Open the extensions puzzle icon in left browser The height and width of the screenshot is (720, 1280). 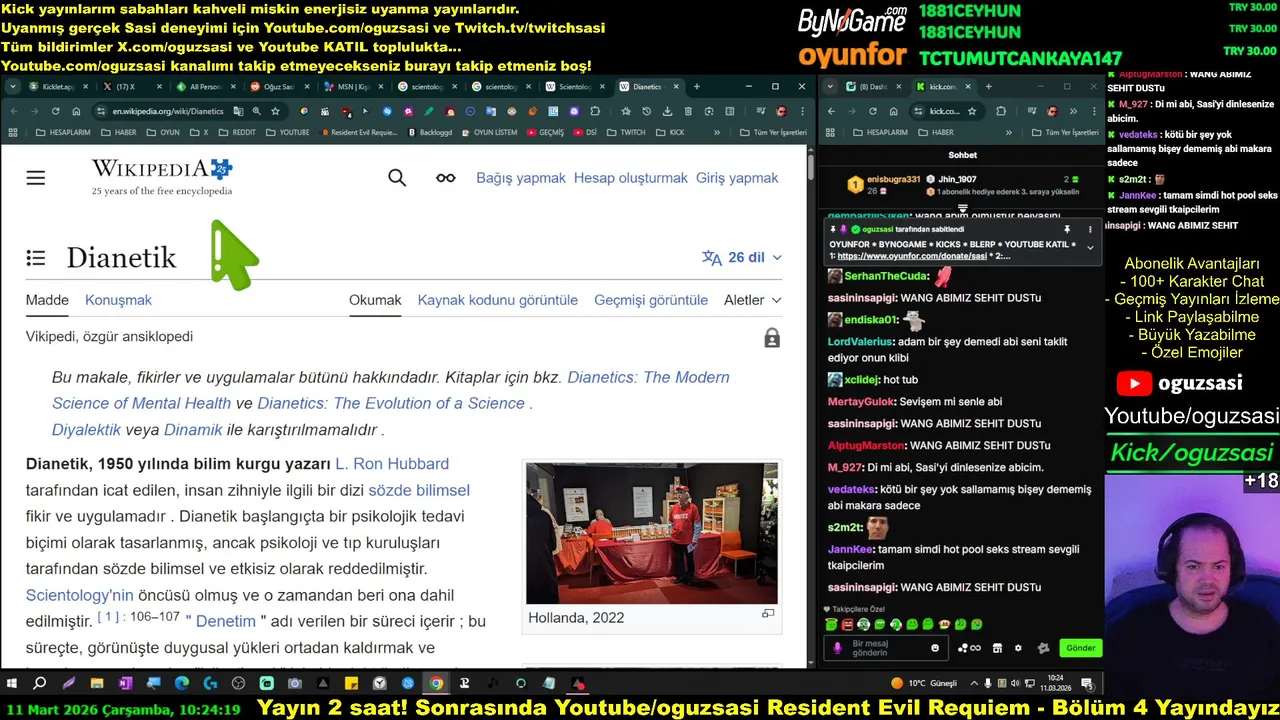click(595, 111)
